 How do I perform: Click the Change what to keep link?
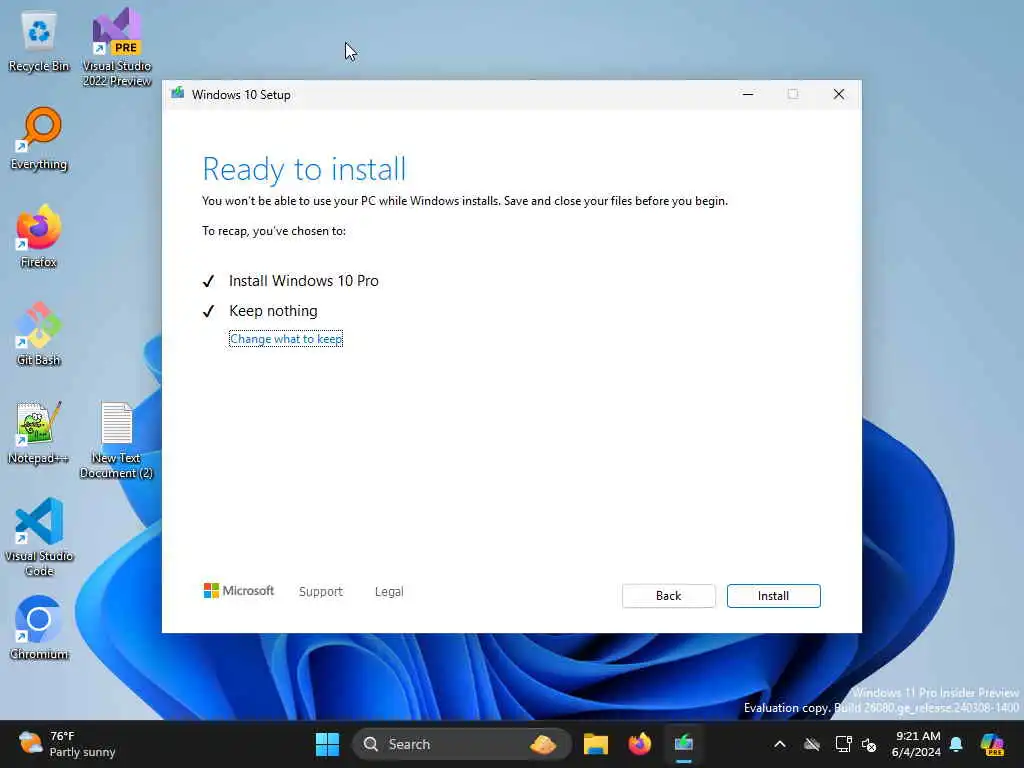tap(285, 339)
